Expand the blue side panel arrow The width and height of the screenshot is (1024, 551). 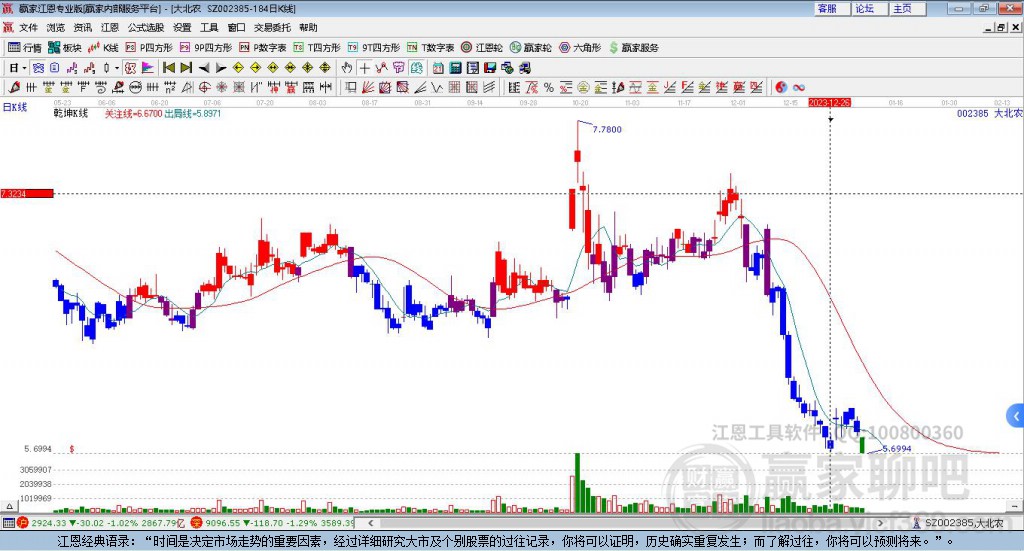pyautogui.click(x=1016, y=416)
